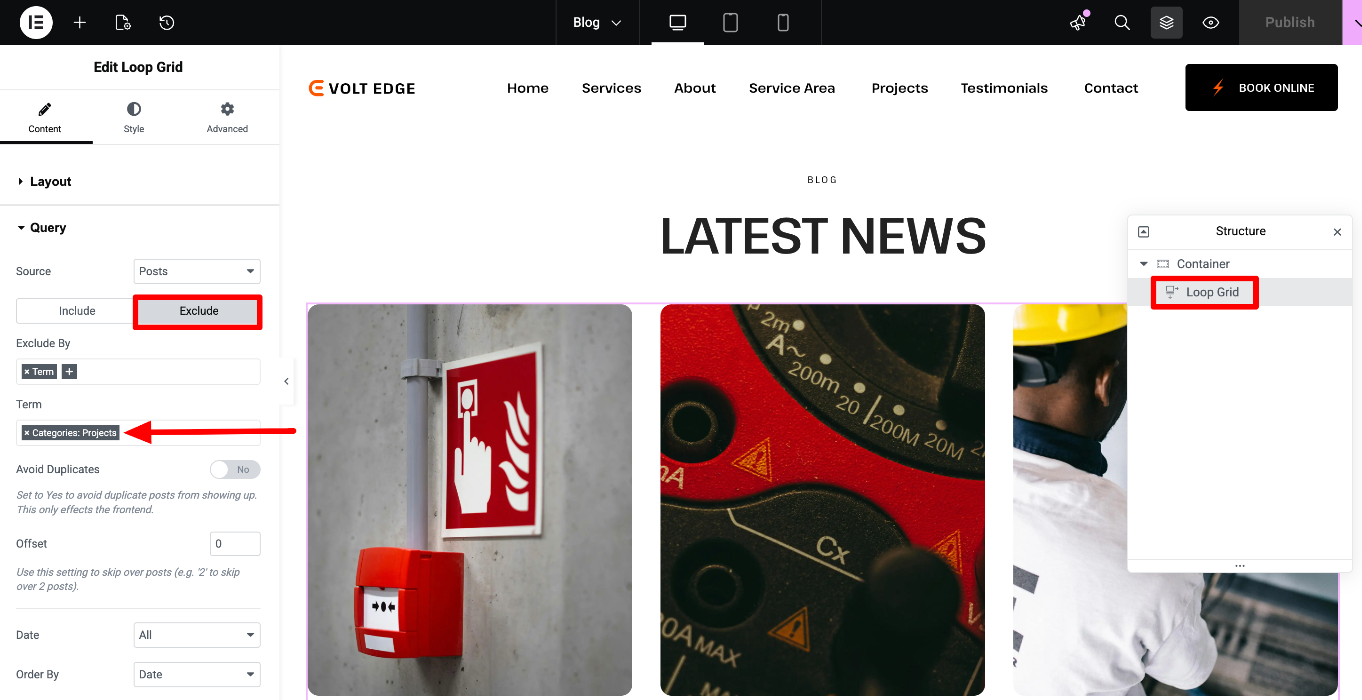Open the What's New megaphone icon
Viewport: 1362px width, 700px height.
point(1078,22)
